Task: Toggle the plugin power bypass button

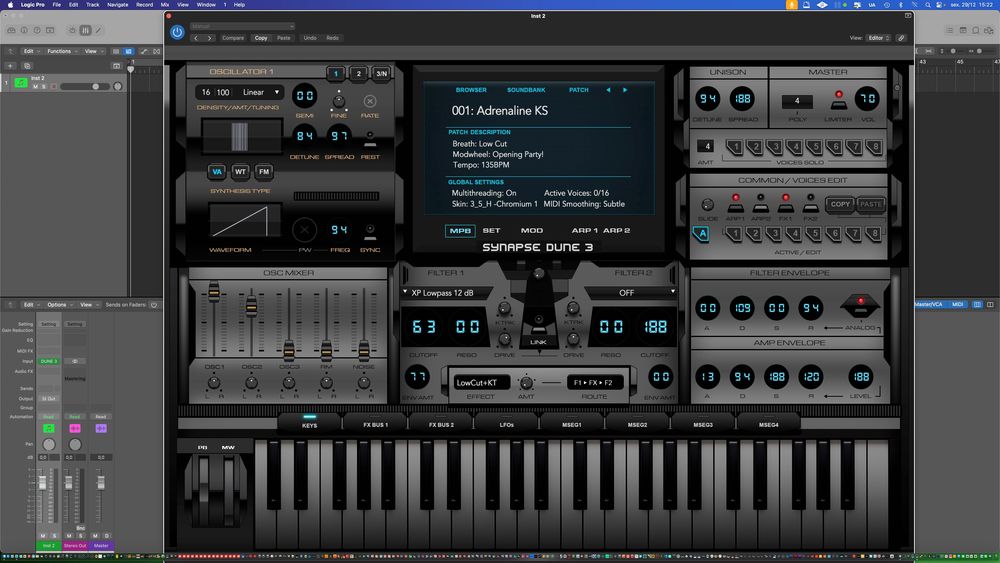Action: 177,32
